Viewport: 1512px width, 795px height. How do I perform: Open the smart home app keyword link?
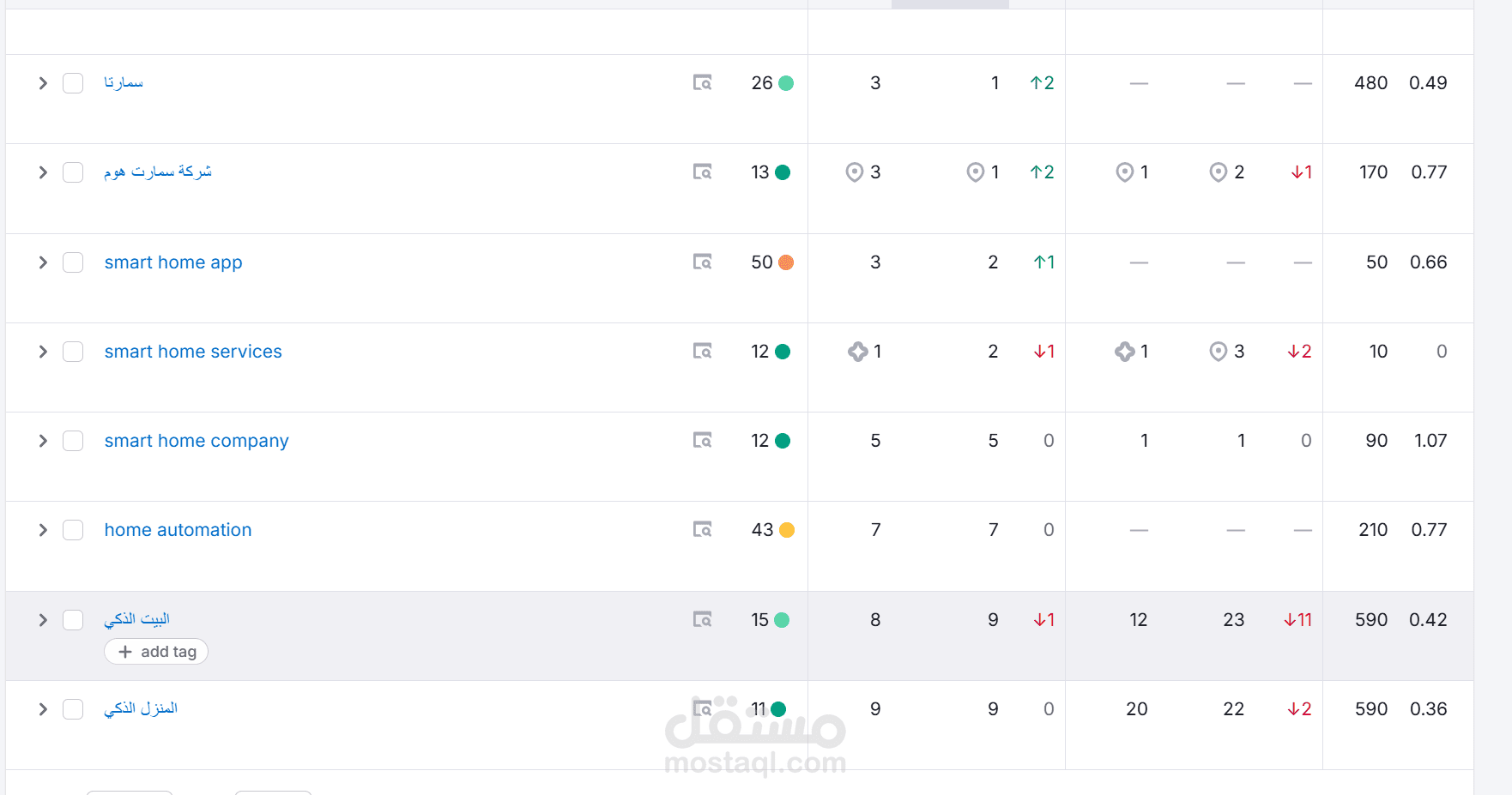(173, 262)
